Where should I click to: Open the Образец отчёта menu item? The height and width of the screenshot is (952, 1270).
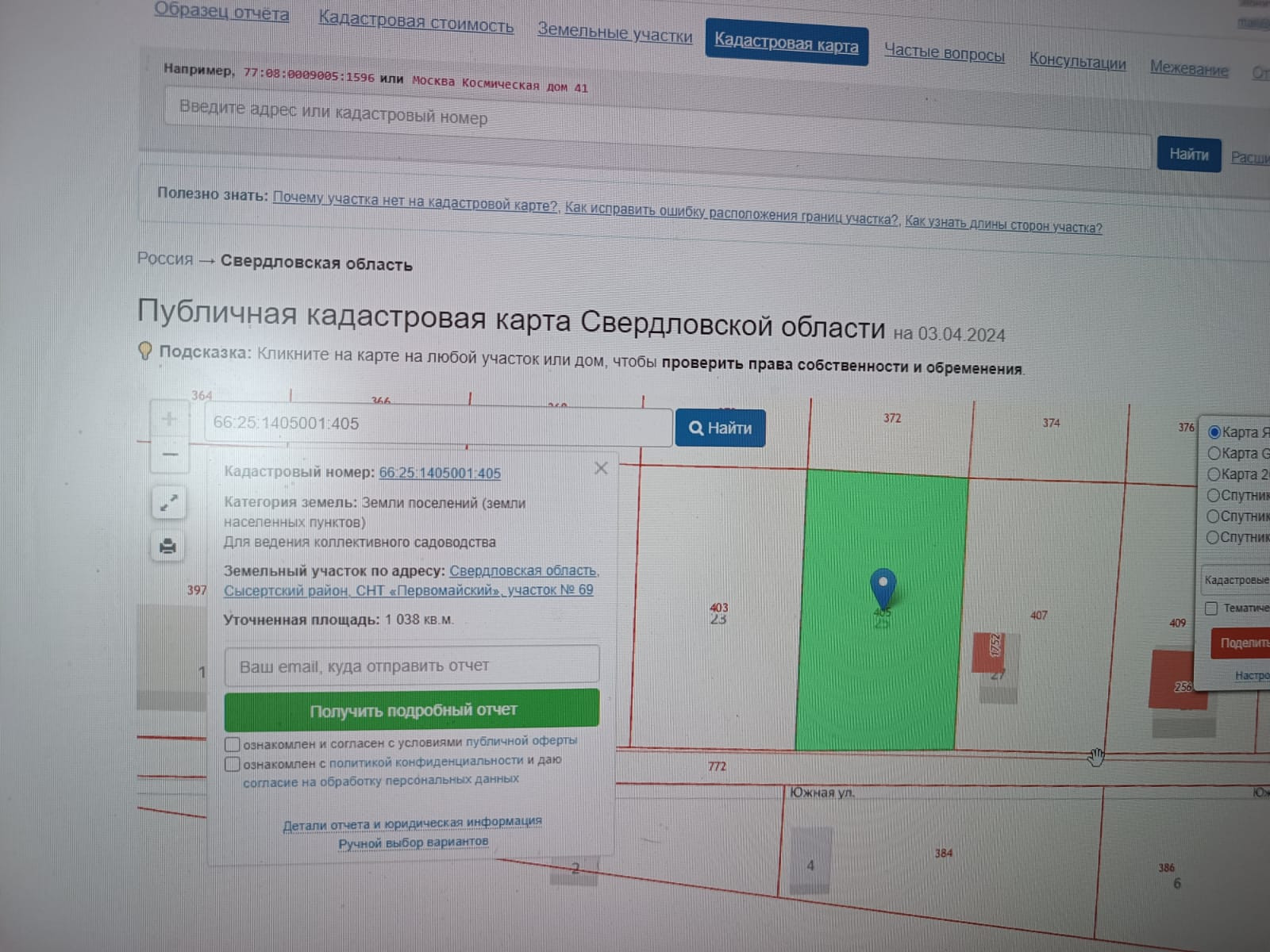pyautogui.click(x=221, y=11)
